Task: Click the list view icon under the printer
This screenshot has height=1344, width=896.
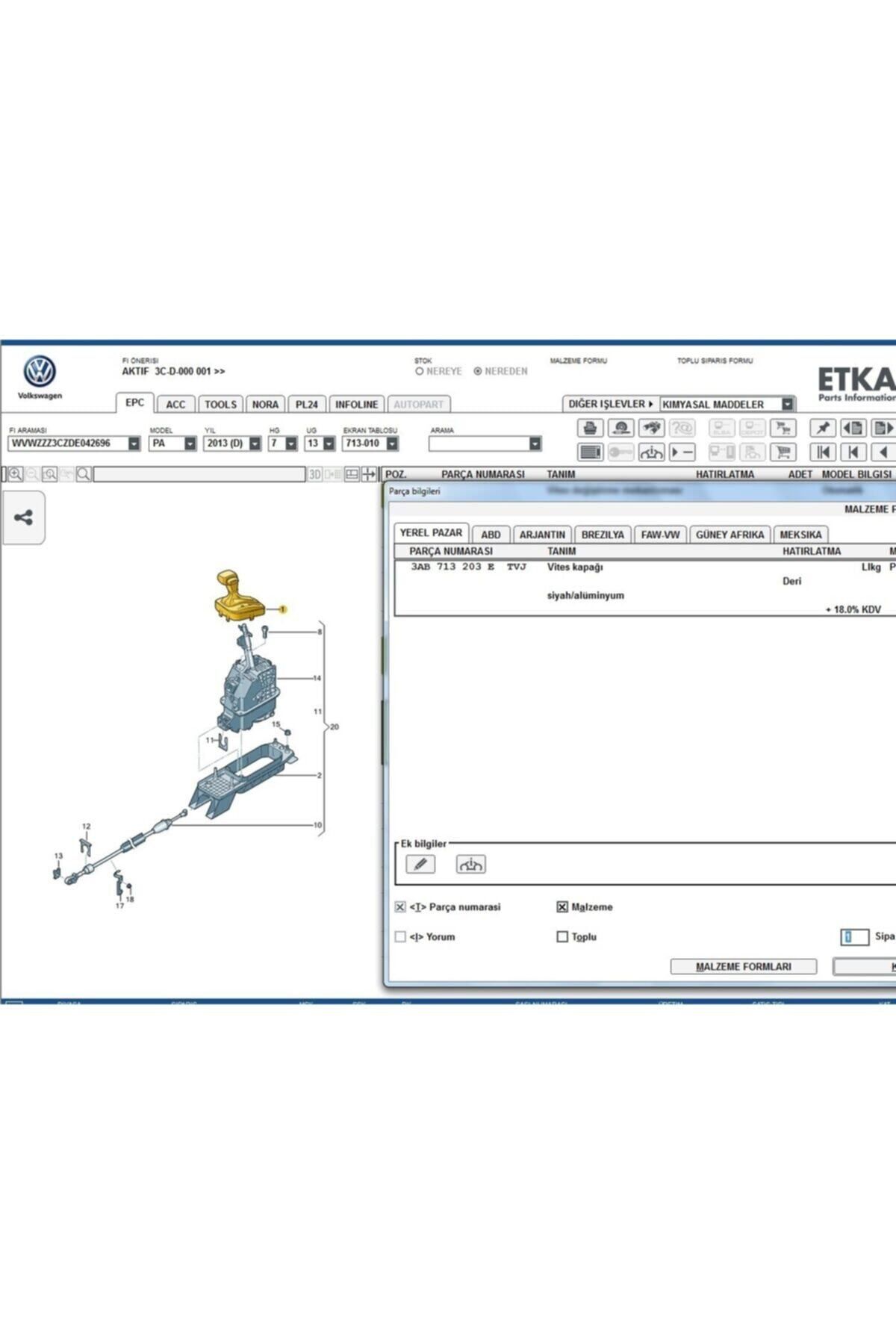Action: 590,452
